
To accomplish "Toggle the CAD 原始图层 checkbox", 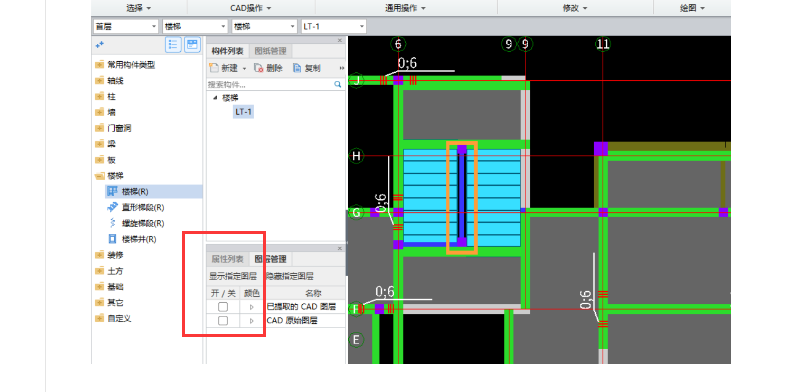I will [223, 320].
